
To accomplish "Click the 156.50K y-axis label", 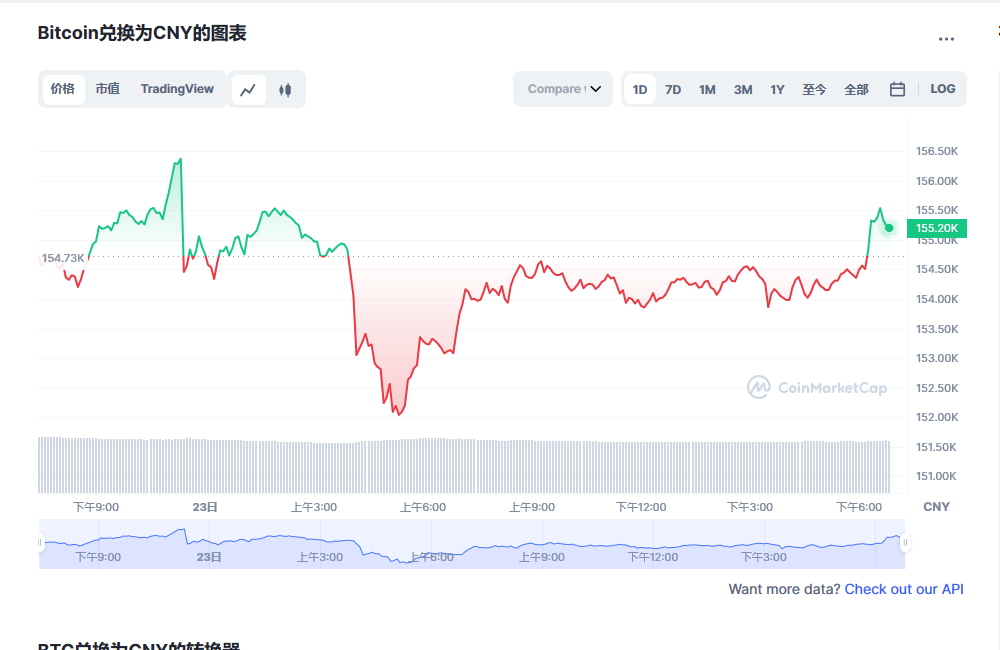I will pos(937,151).
